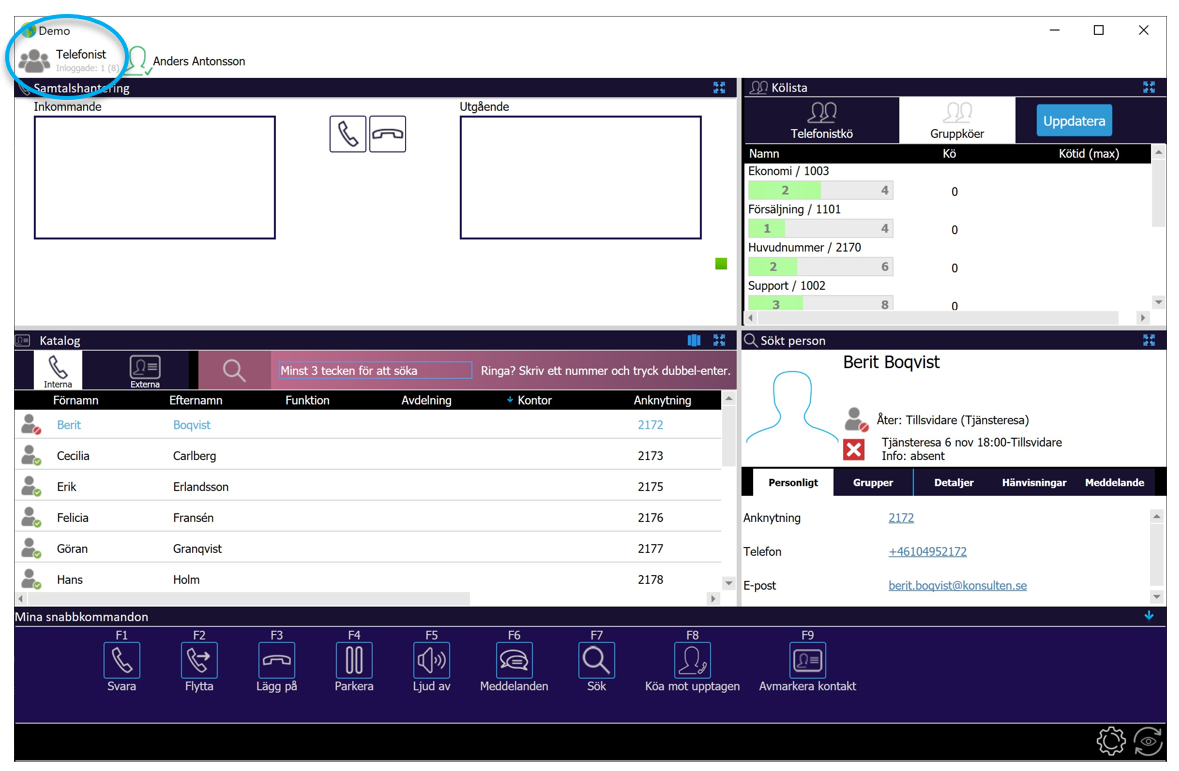Select the Interna catalog tab
This screenshot has height=771, width=1179.
(58, 370)
